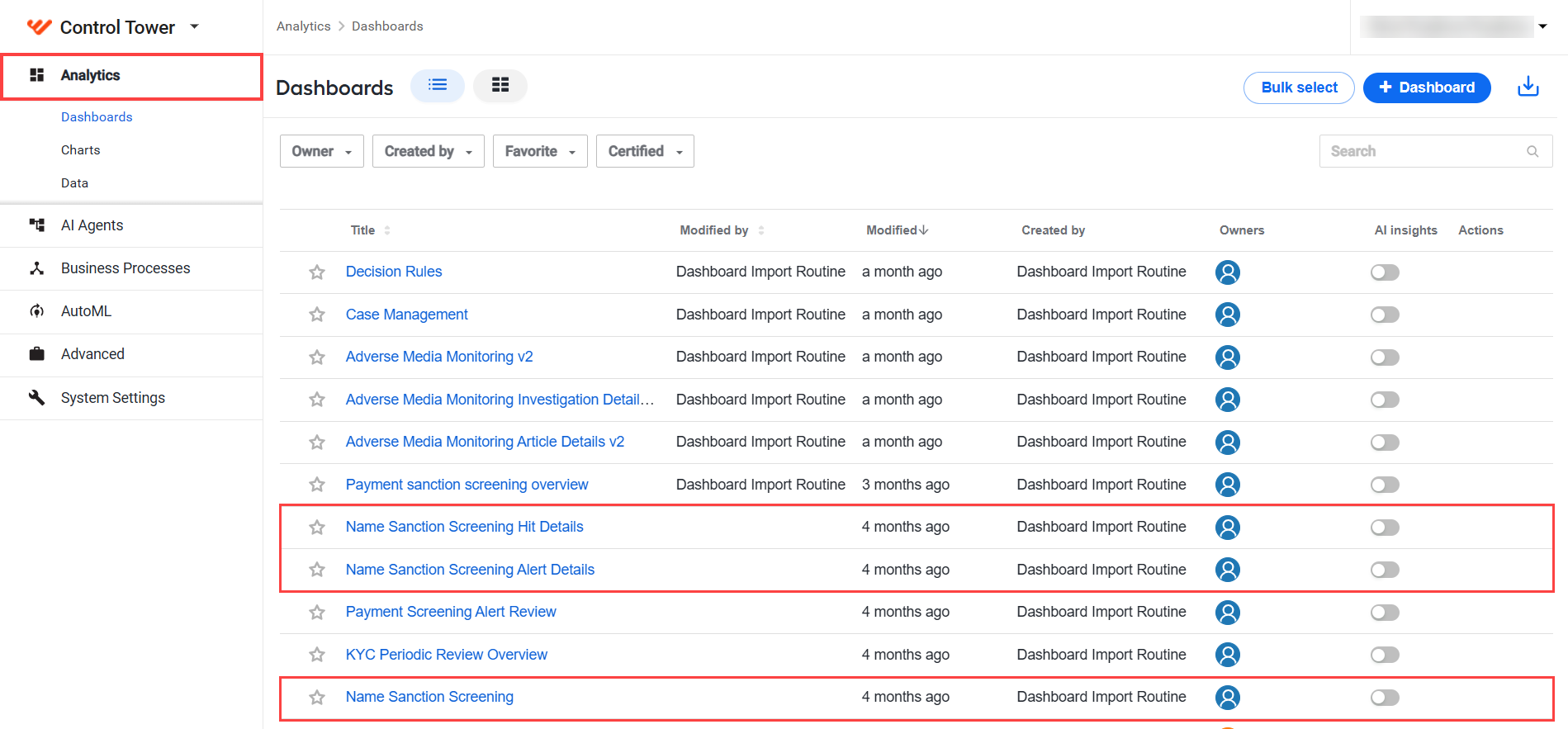Enable AI insights for Name Sanction Screening
This screenshot has height=729, width=1568.
coord(1385,698)
